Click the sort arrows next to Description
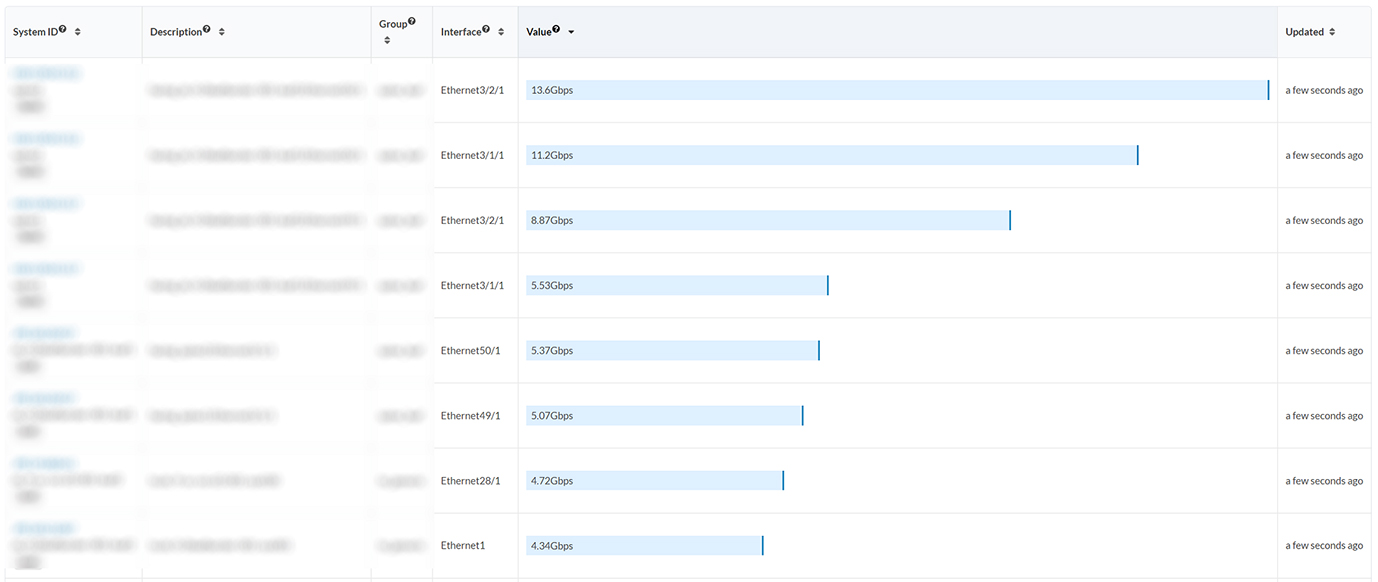 pyautogui.click(x=222, y=32)
